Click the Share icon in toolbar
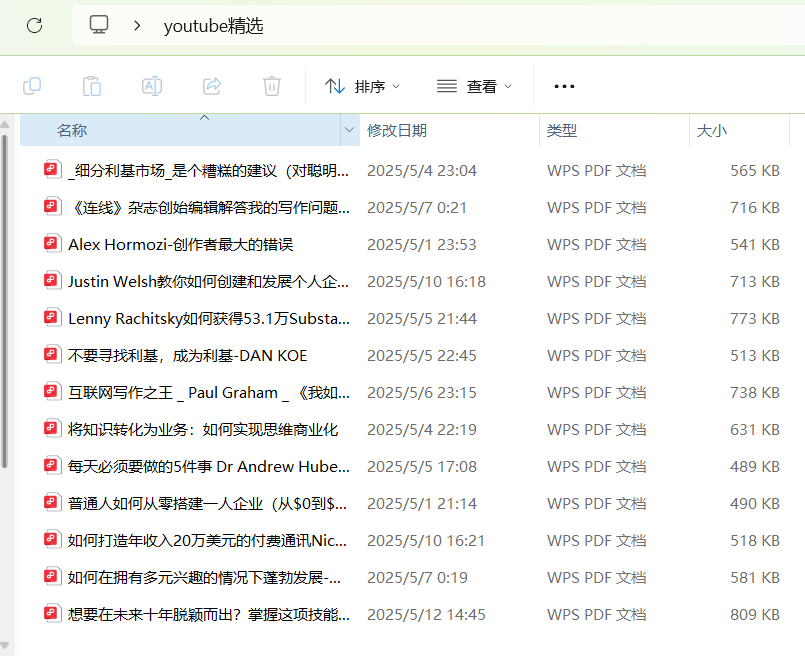 (212, 86)
